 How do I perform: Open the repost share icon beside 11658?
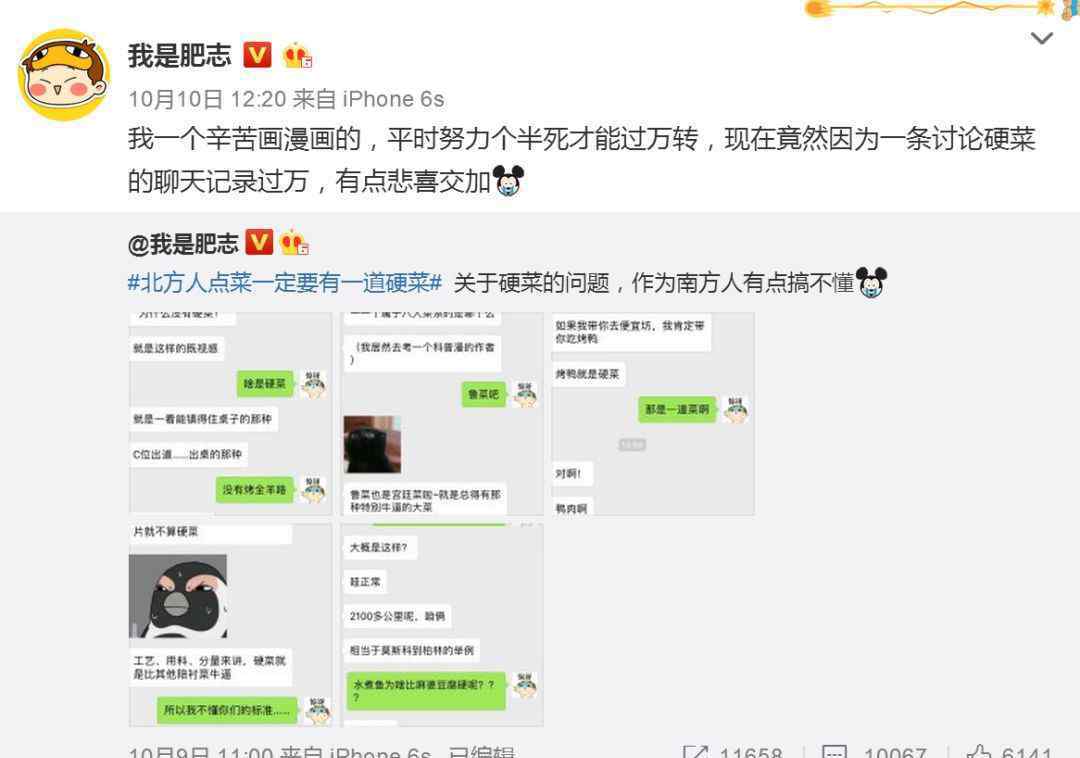[x=696, y=752]
